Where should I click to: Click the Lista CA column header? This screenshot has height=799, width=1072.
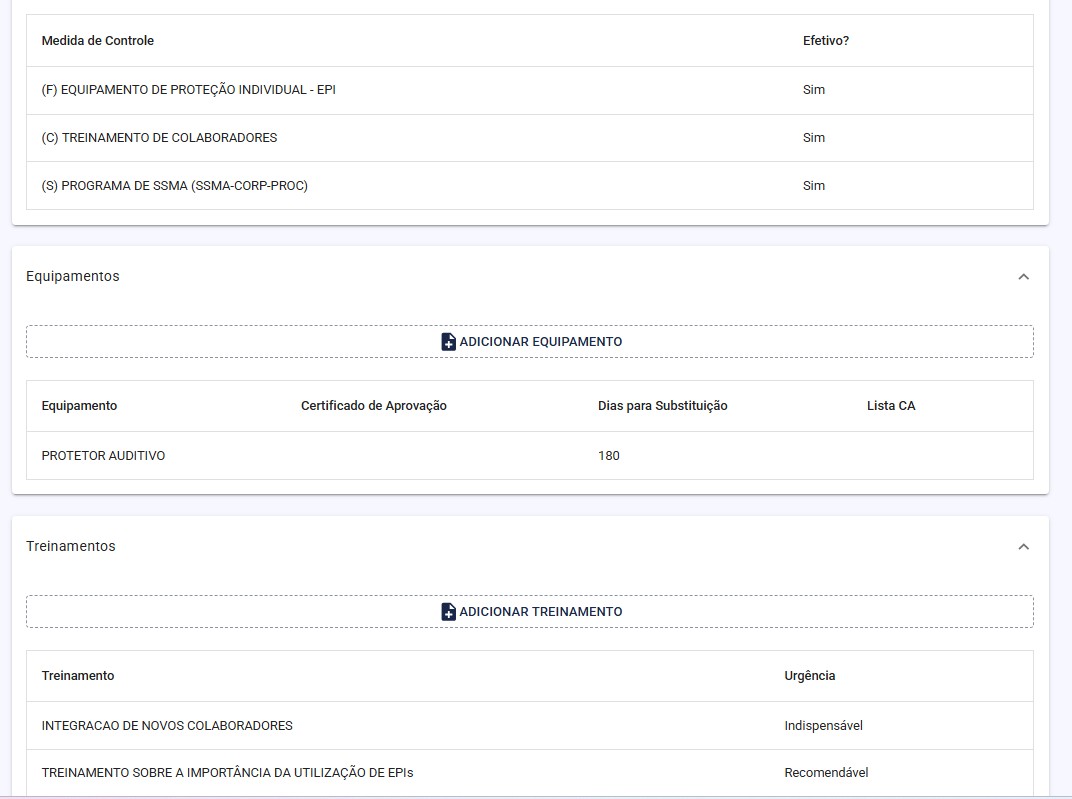coord(890,406)
